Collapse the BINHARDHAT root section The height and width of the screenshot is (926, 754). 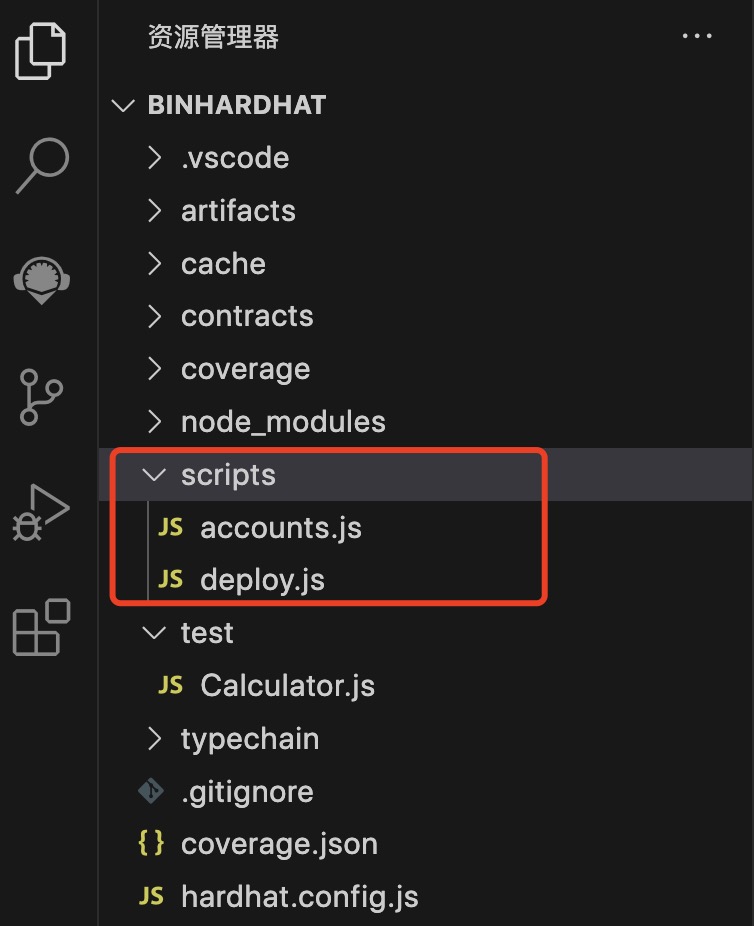pos(236,105)
